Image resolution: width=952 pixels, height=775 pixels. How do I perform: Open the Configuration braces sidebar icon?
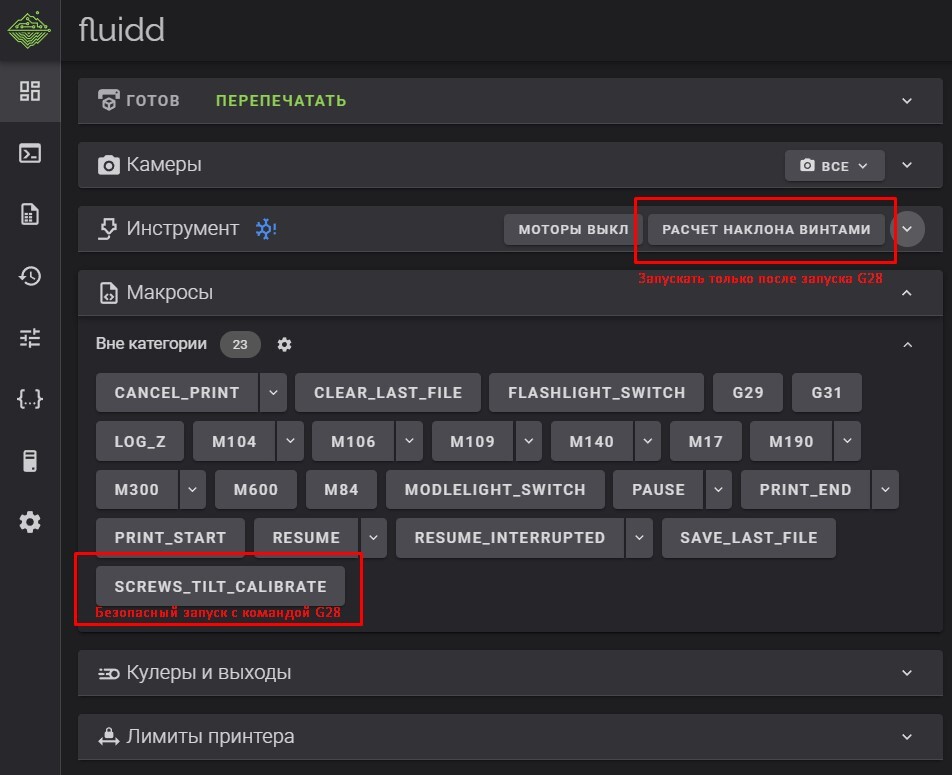click(30, 399)
